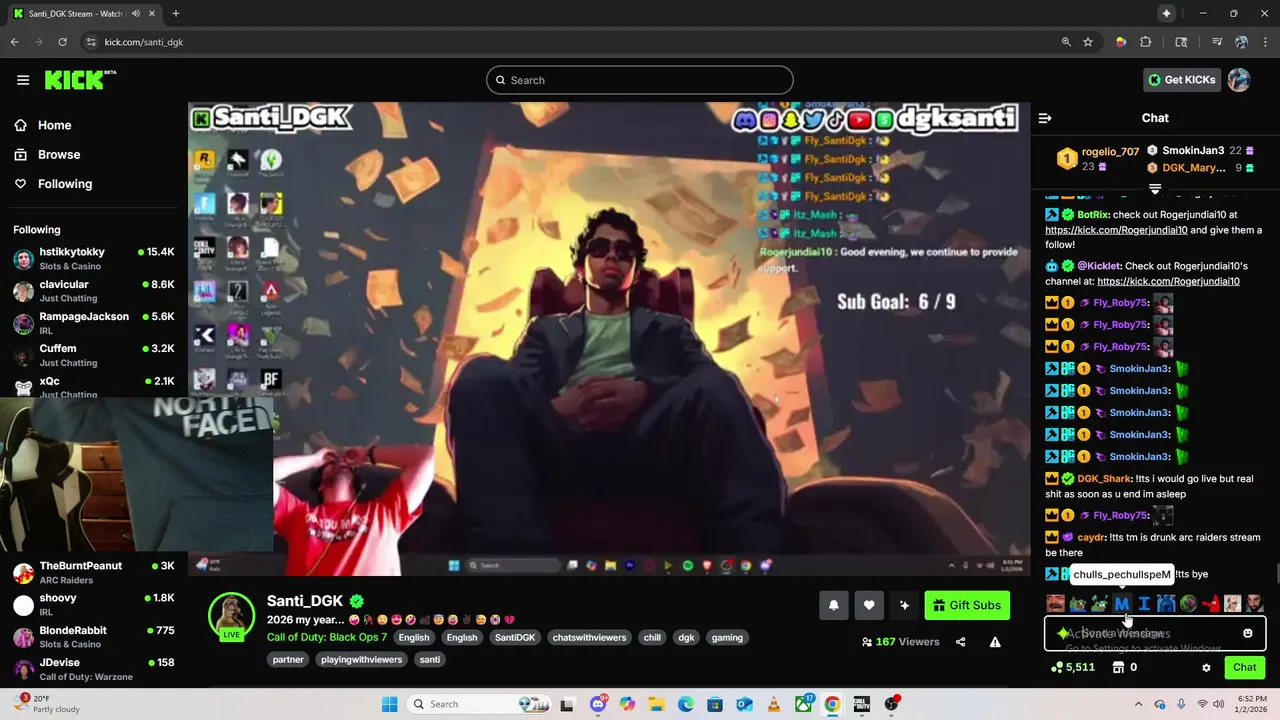Select the chatswithviewers tag

(589, 637)
